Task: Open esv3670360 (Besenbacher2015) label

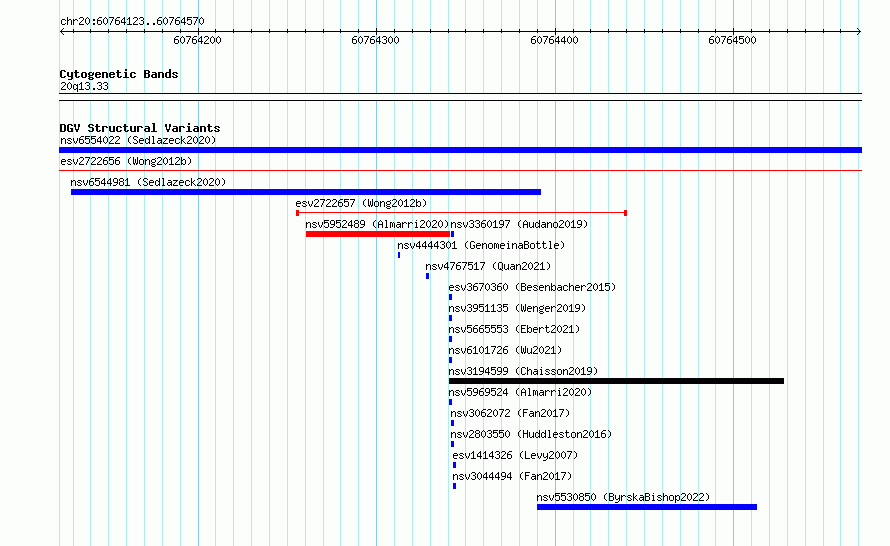Action: 532,287
